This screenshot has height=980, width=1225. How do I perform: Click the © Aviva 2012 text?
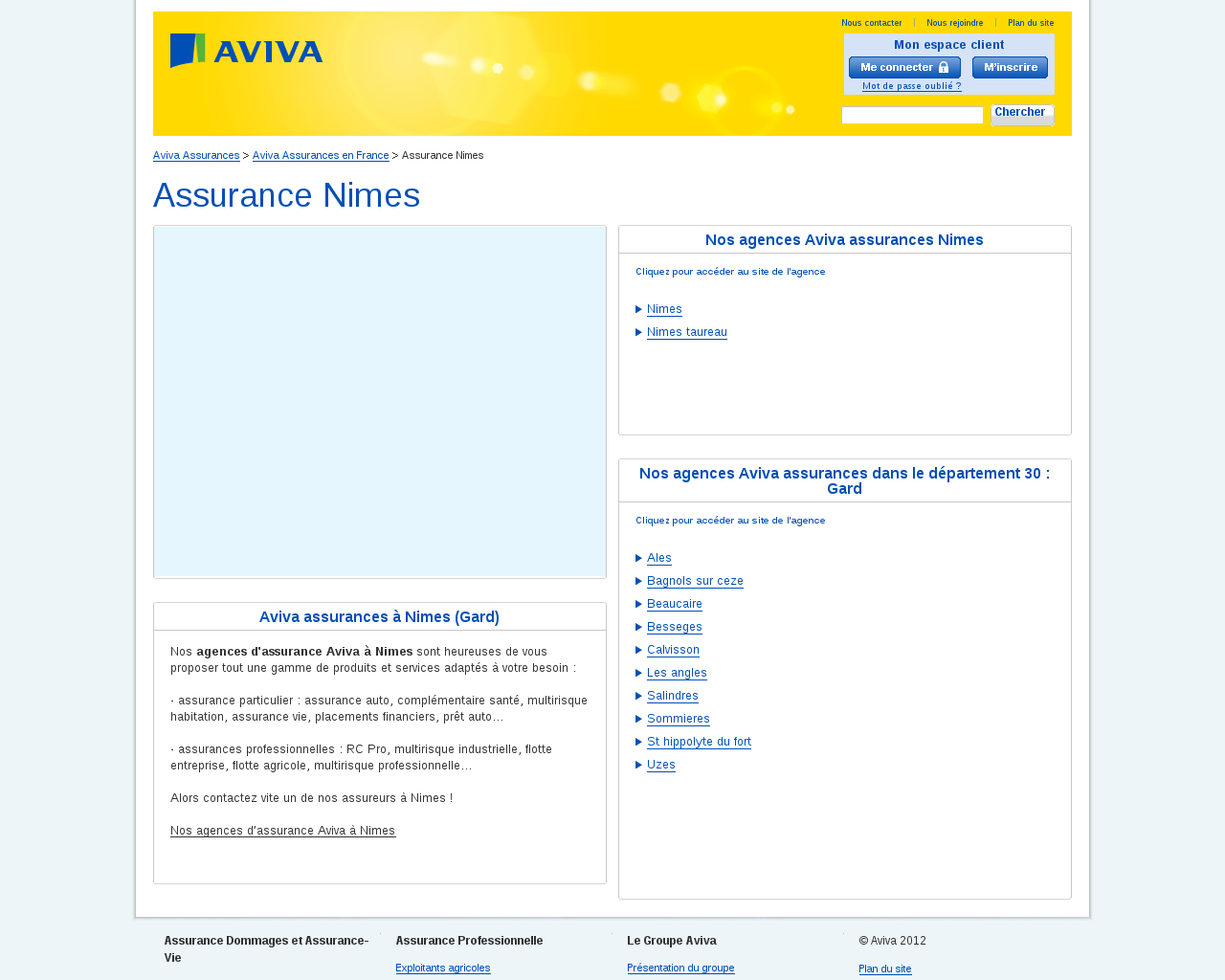[892, 941]
